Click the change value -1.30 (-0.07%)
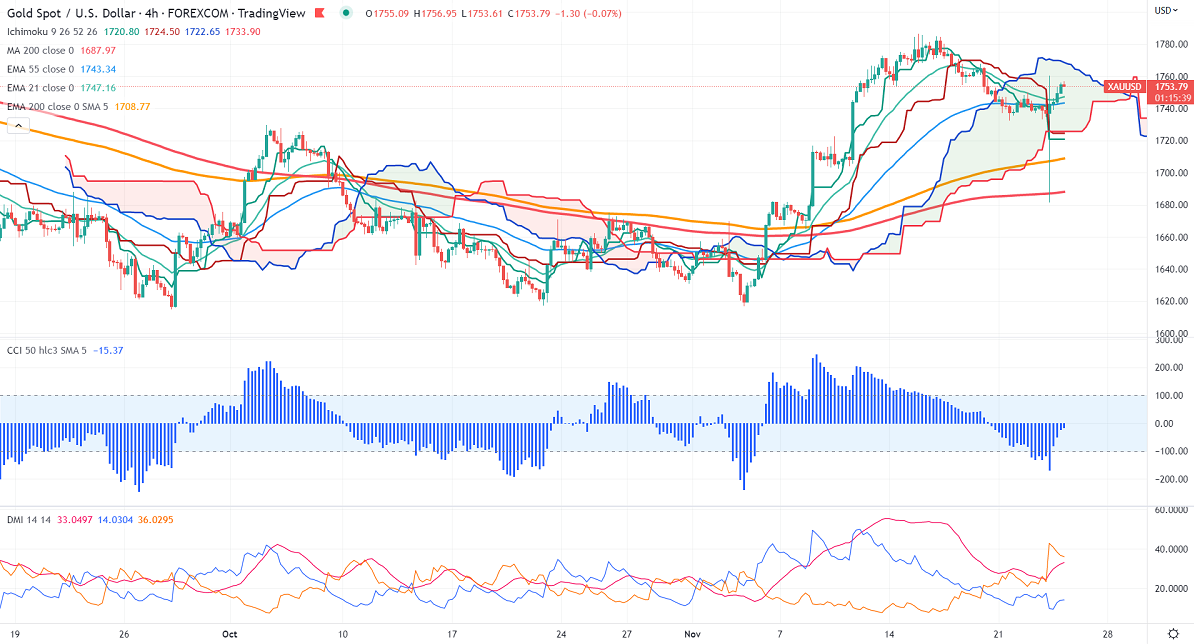Image resolution: width=1194 pixels, height=644 pixels. (589, 13)
